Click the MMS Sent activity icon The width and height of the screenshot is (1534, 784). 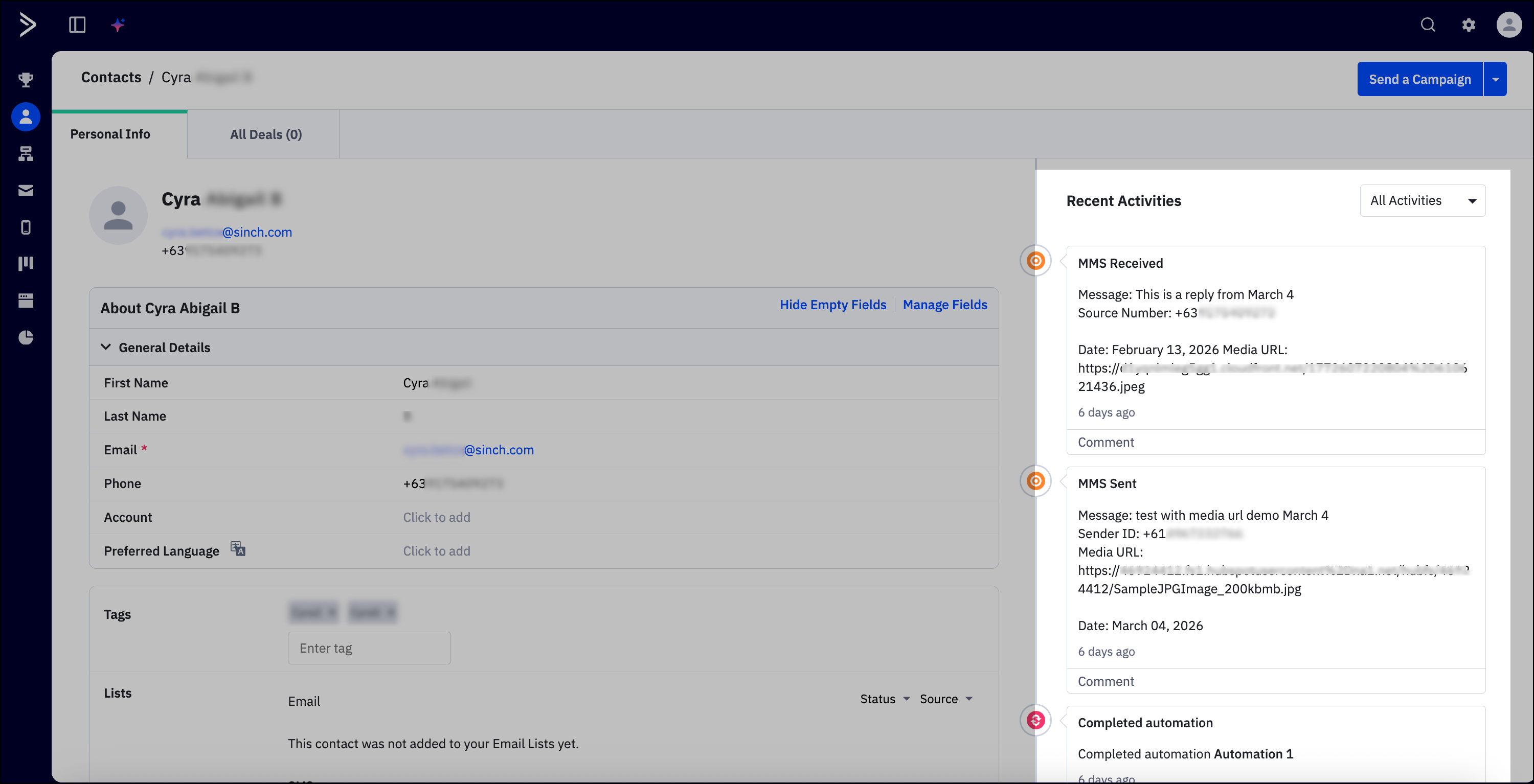coord(1036,481)
